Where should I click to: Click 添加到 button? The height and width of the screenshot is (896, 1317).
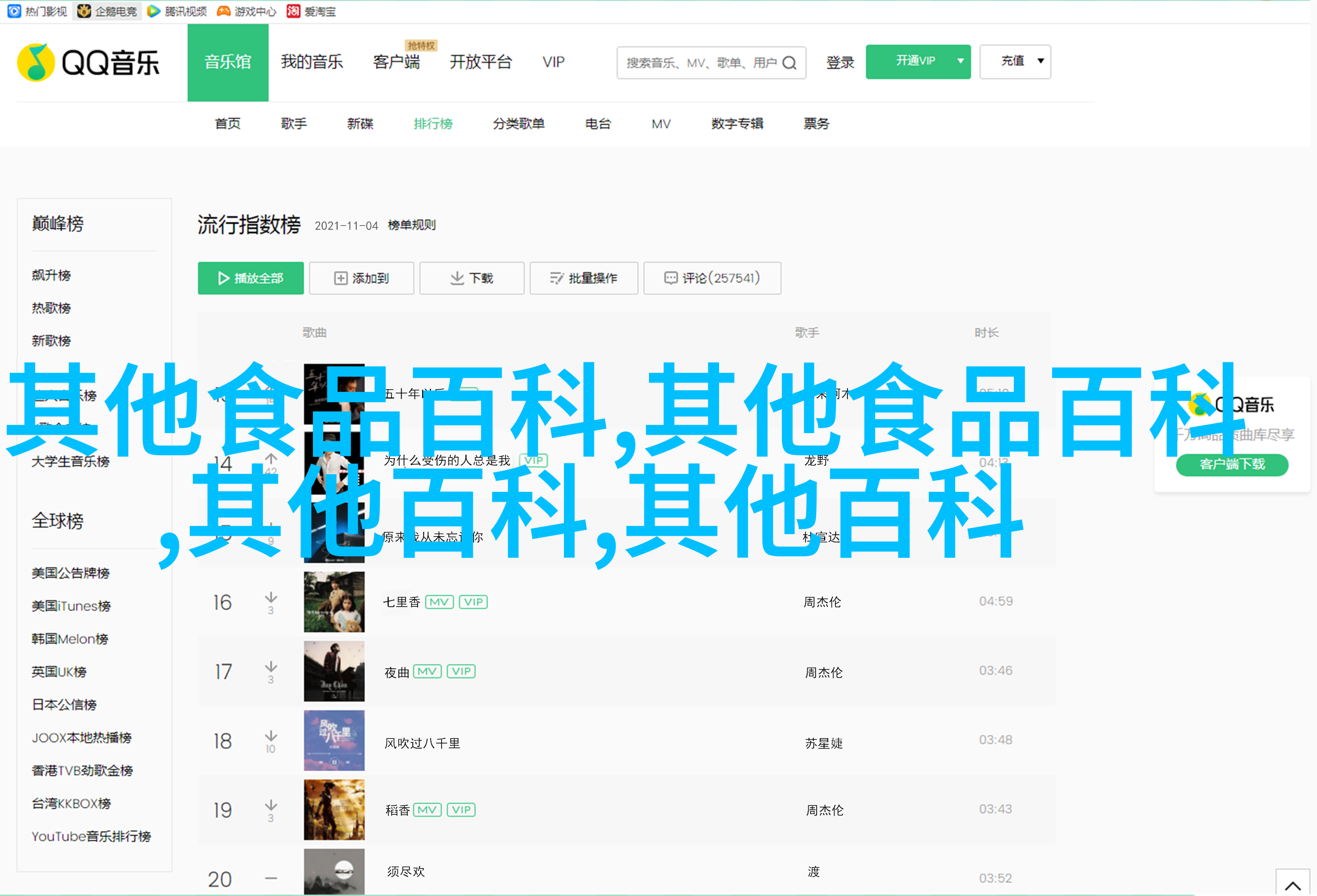[361, 278]
